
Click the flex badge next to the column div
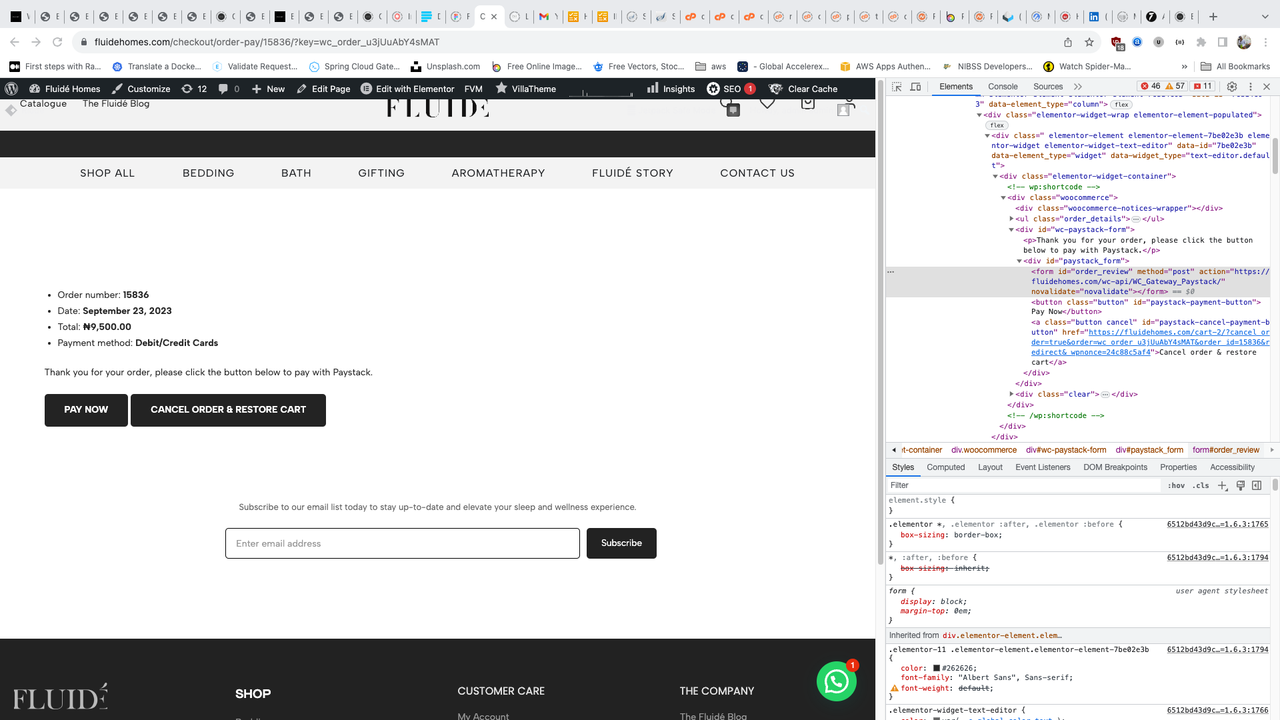[1121, 103]
